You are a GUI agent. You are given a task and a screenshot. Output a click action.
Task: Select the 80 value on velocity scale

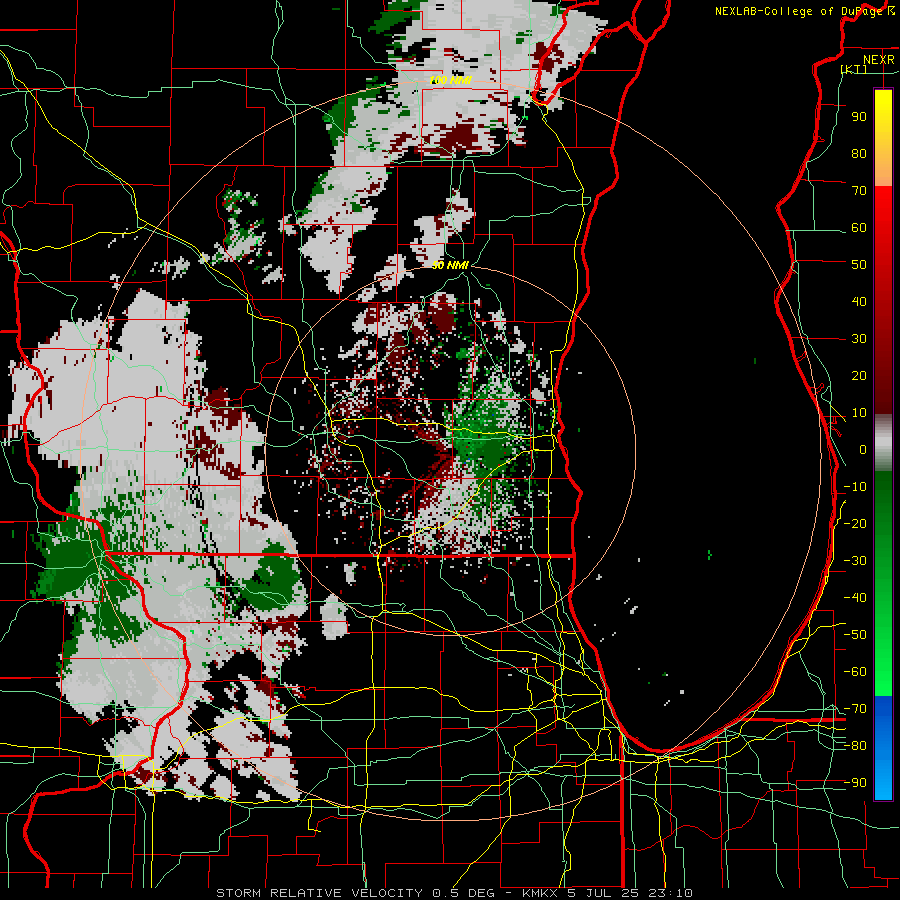tap(859, 154)
